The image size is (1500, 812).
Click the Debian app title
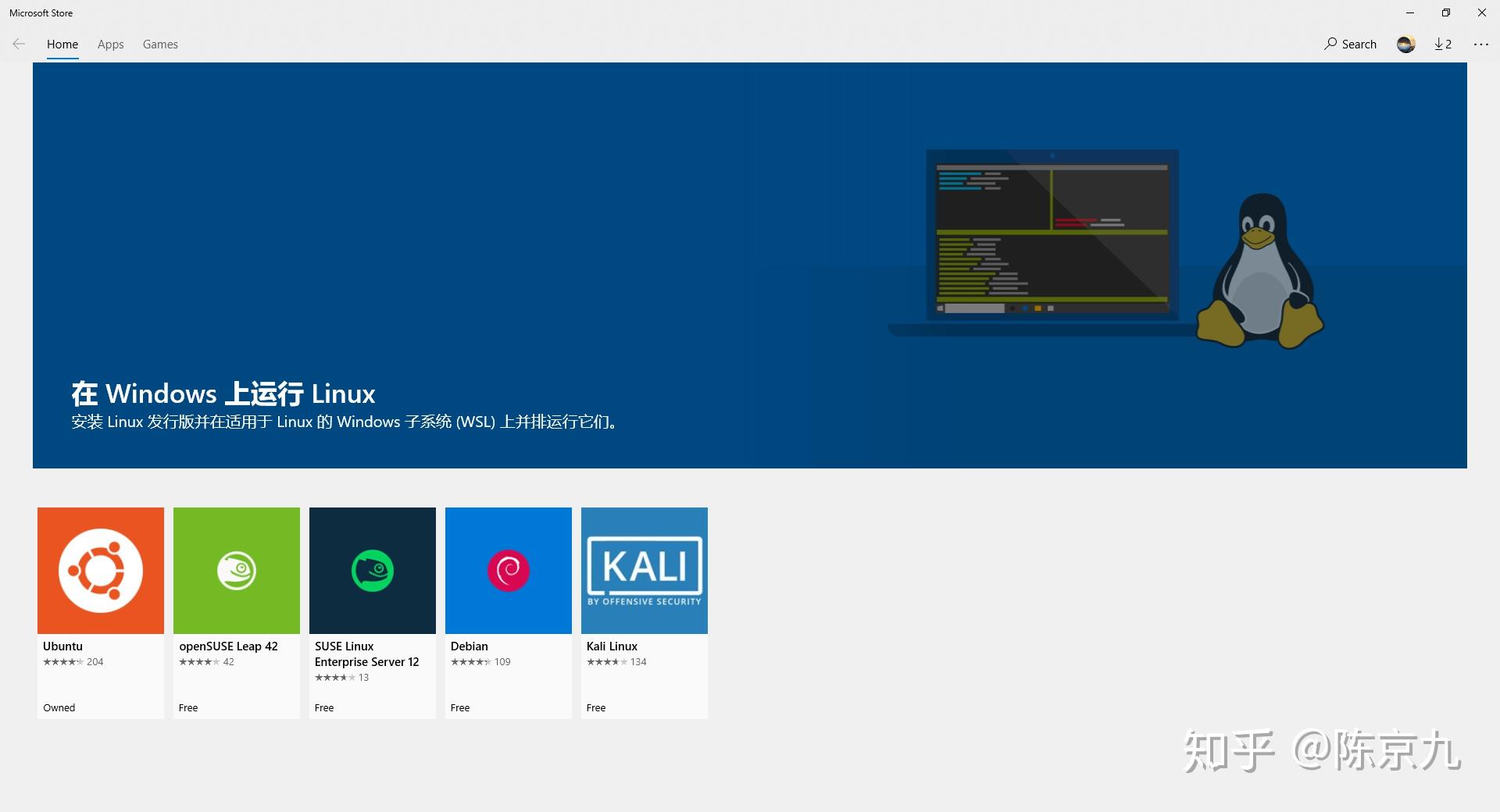click(469, 646)
